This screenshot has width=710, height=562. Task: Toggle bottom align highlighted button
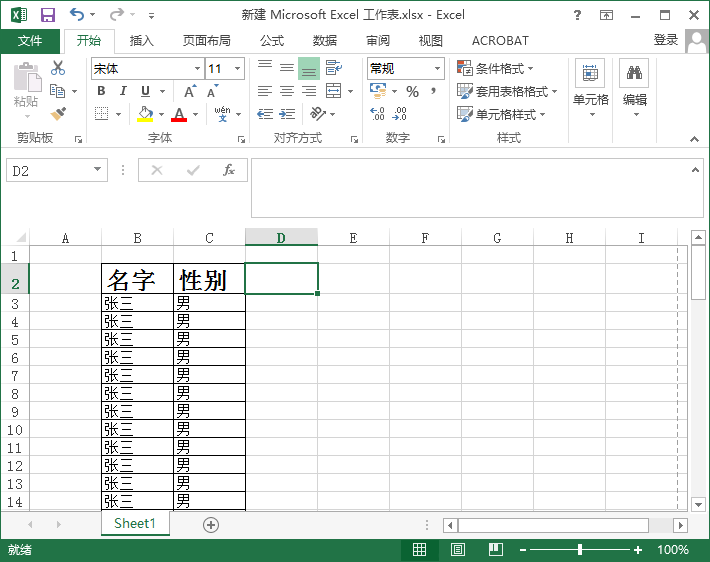309,68
